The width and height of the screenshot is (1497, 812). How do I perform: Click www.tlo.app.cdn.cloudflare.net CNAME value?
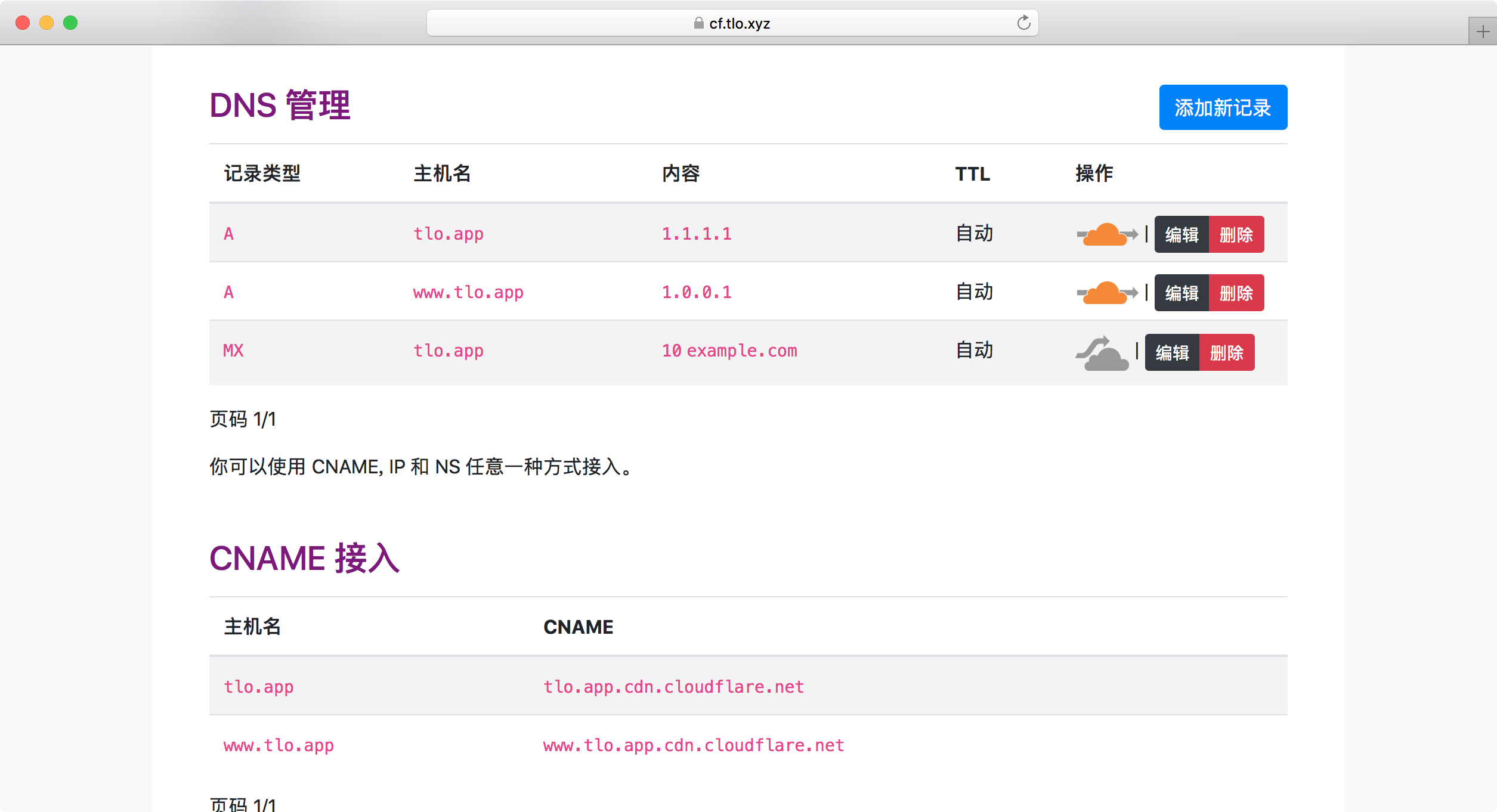[x=694, y=745]
